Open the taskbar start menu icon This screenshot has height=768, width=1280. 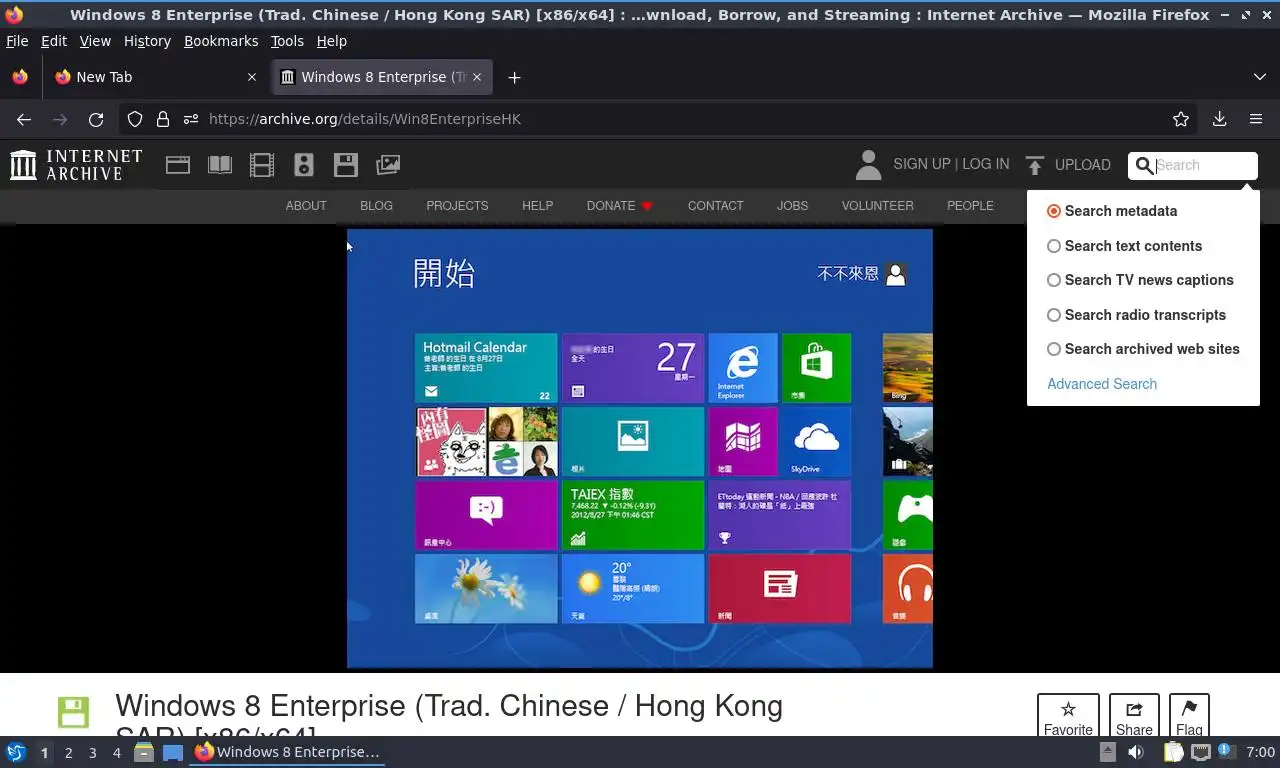pyautogui.click(x=16, y=752)
